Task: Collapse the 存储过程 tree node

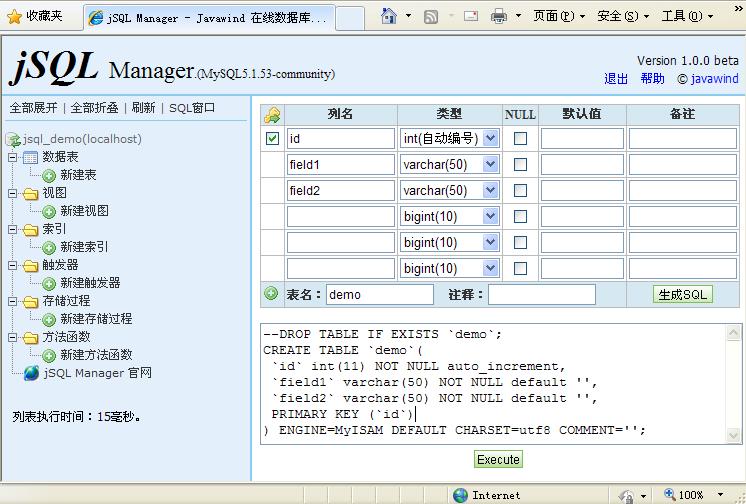Action: point(12,301)
